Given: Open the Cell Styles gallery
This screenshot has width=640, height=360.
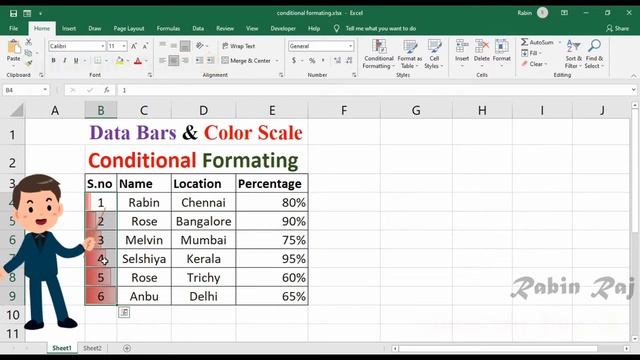Looking at the screenshot, I should point(434,54).
